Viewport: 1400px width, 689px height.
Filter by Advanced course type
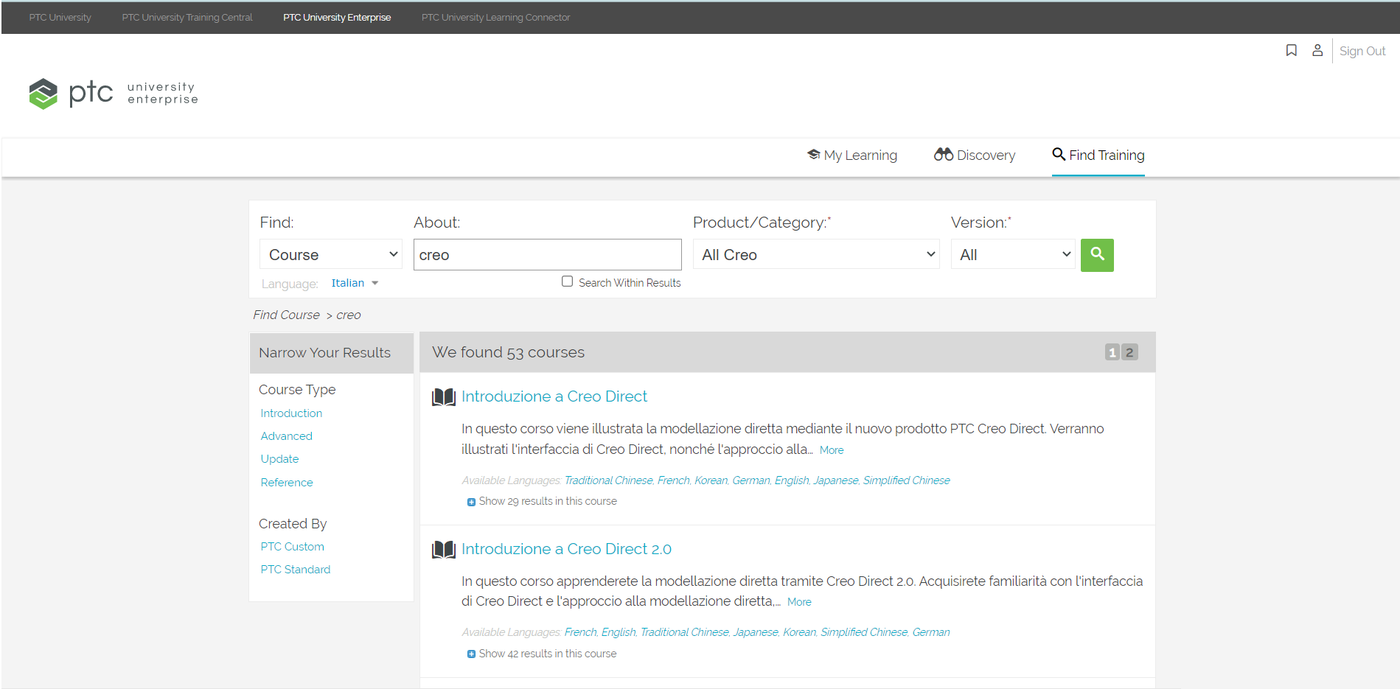coord(286,436)
